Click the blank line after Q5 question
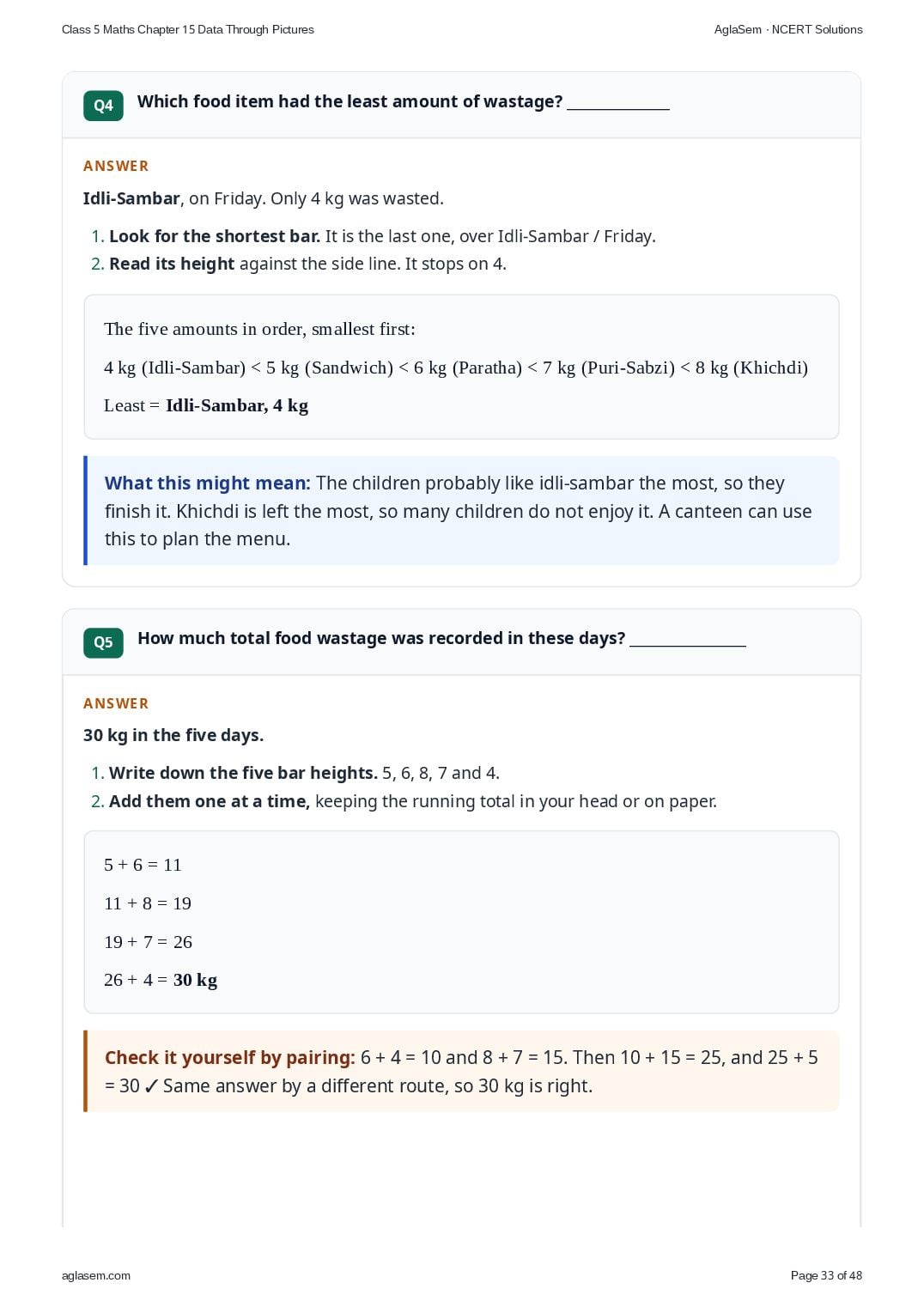924x1307 pixels. [x=688, y=640]
